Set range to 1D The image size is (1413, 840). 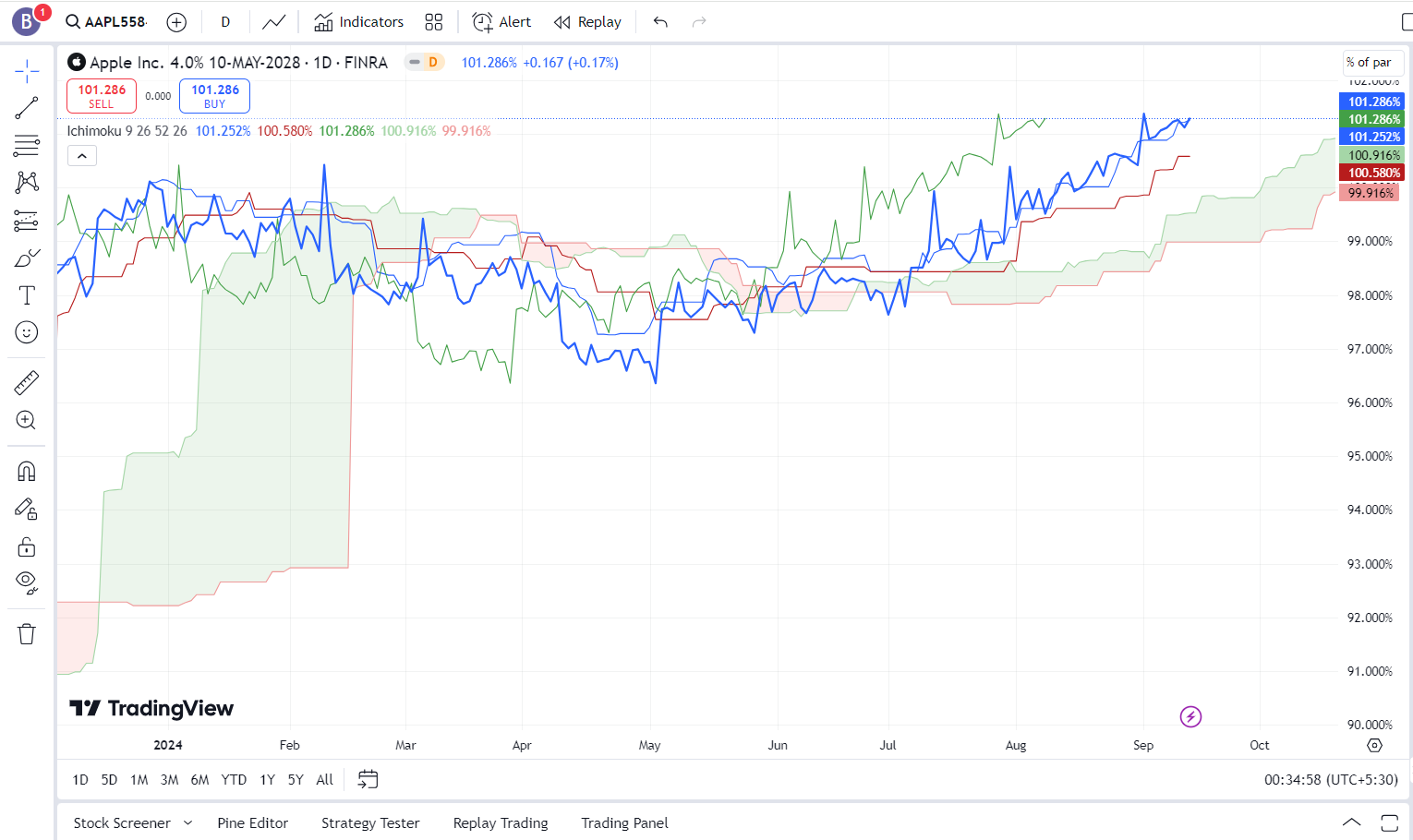pyautogui.click(x=80, y=780)
